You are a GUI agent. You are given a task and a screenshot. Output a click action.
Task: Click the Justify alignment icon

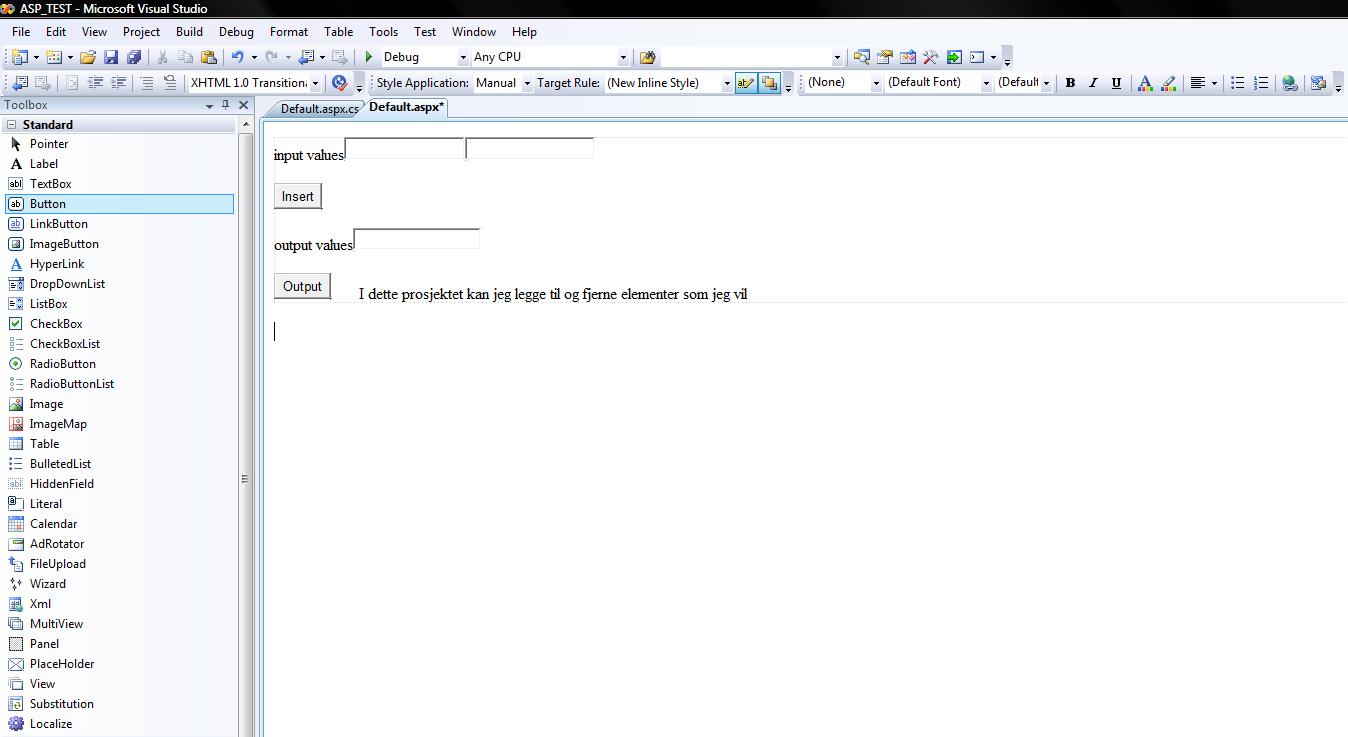(x=1197, y=83)
